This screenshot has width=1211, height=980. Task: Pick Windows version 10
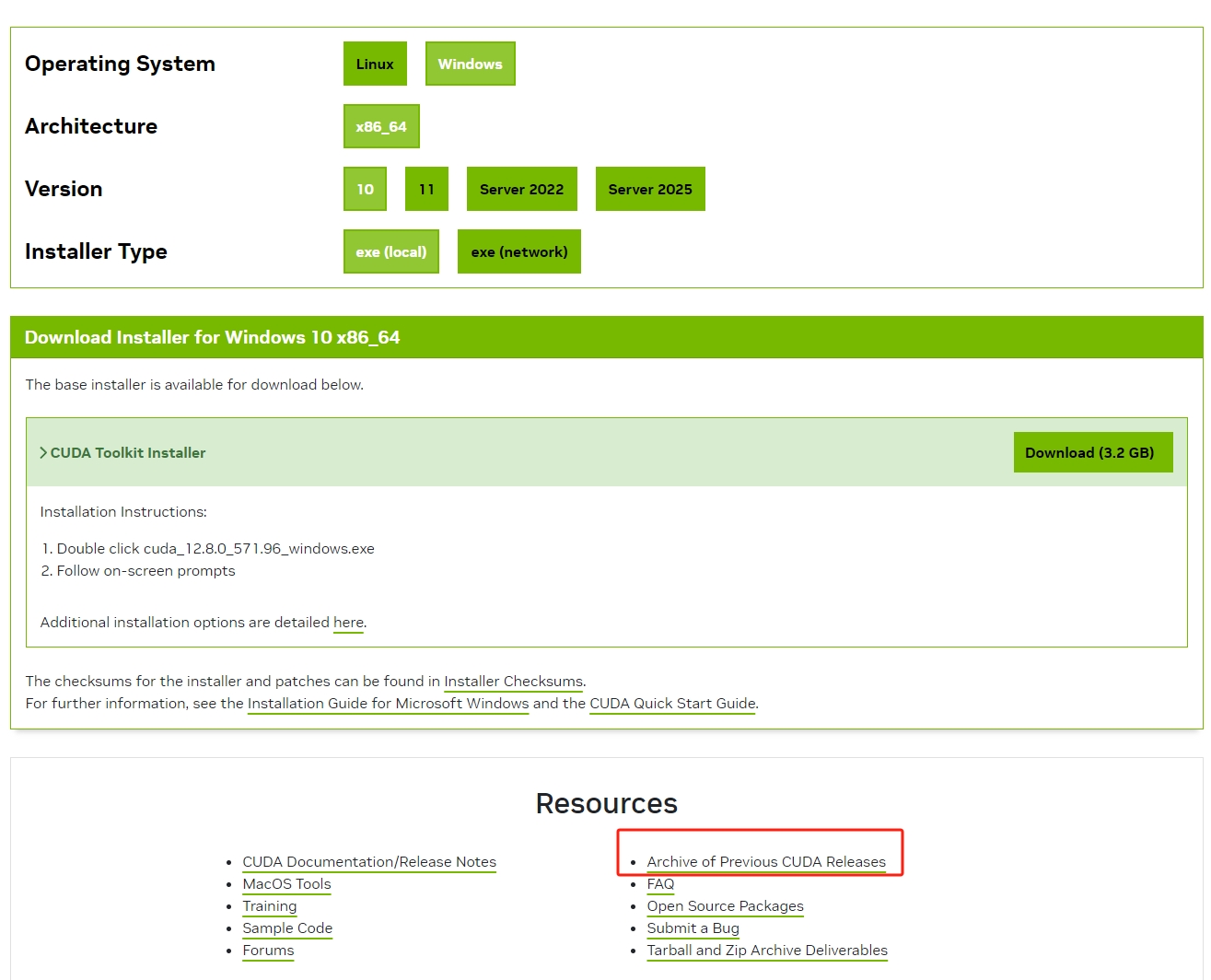365,189
